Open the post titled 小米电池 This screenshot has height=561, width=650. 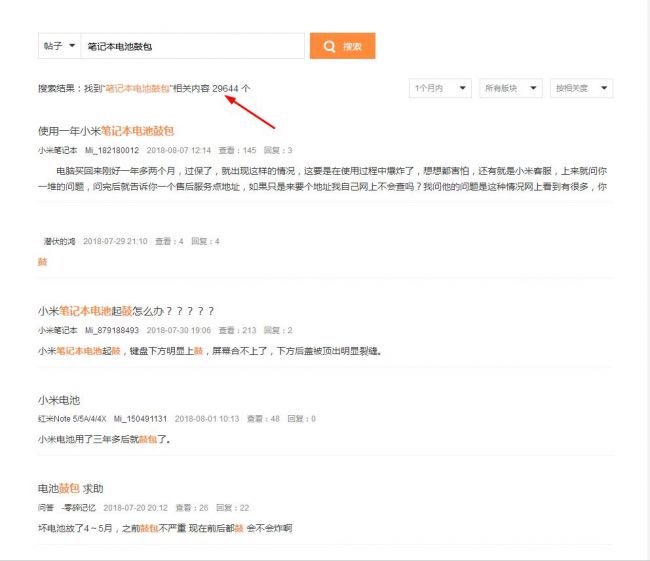(x=58, y=400)
